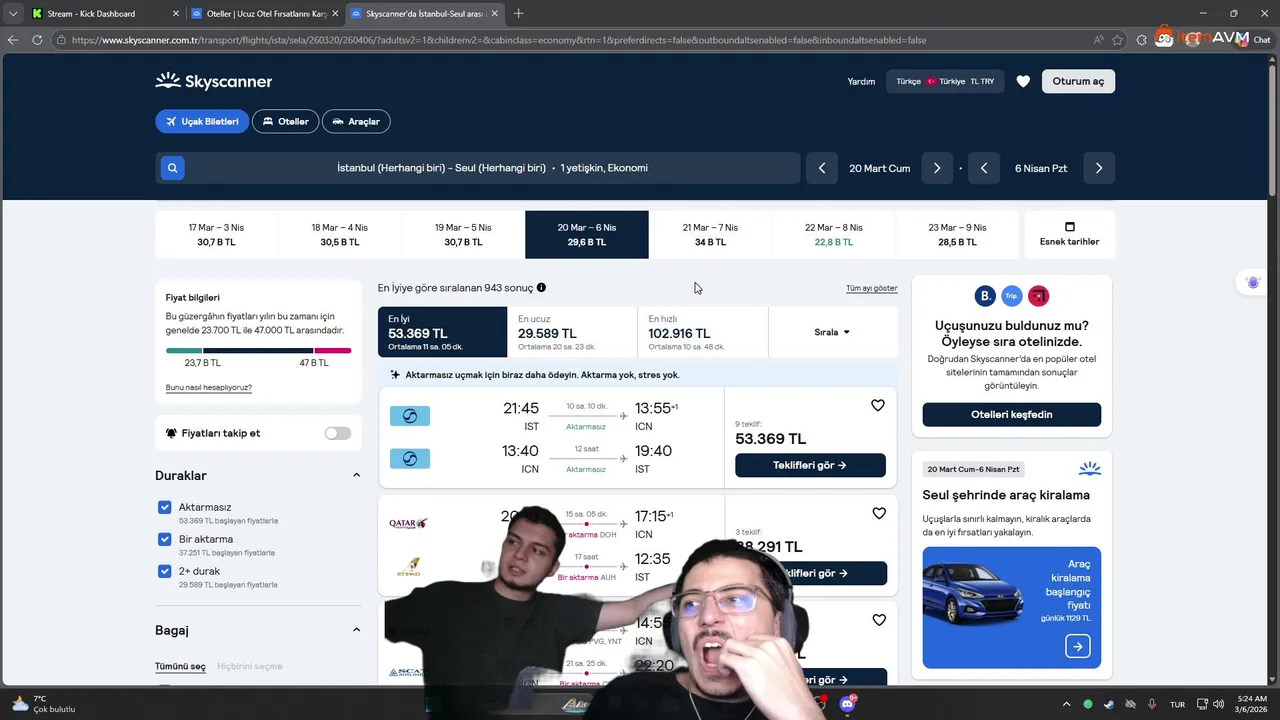Click the magnifier search icon in the search bar
The height and width of the screenshot is (720, 1280).
(x=172, y=168)
